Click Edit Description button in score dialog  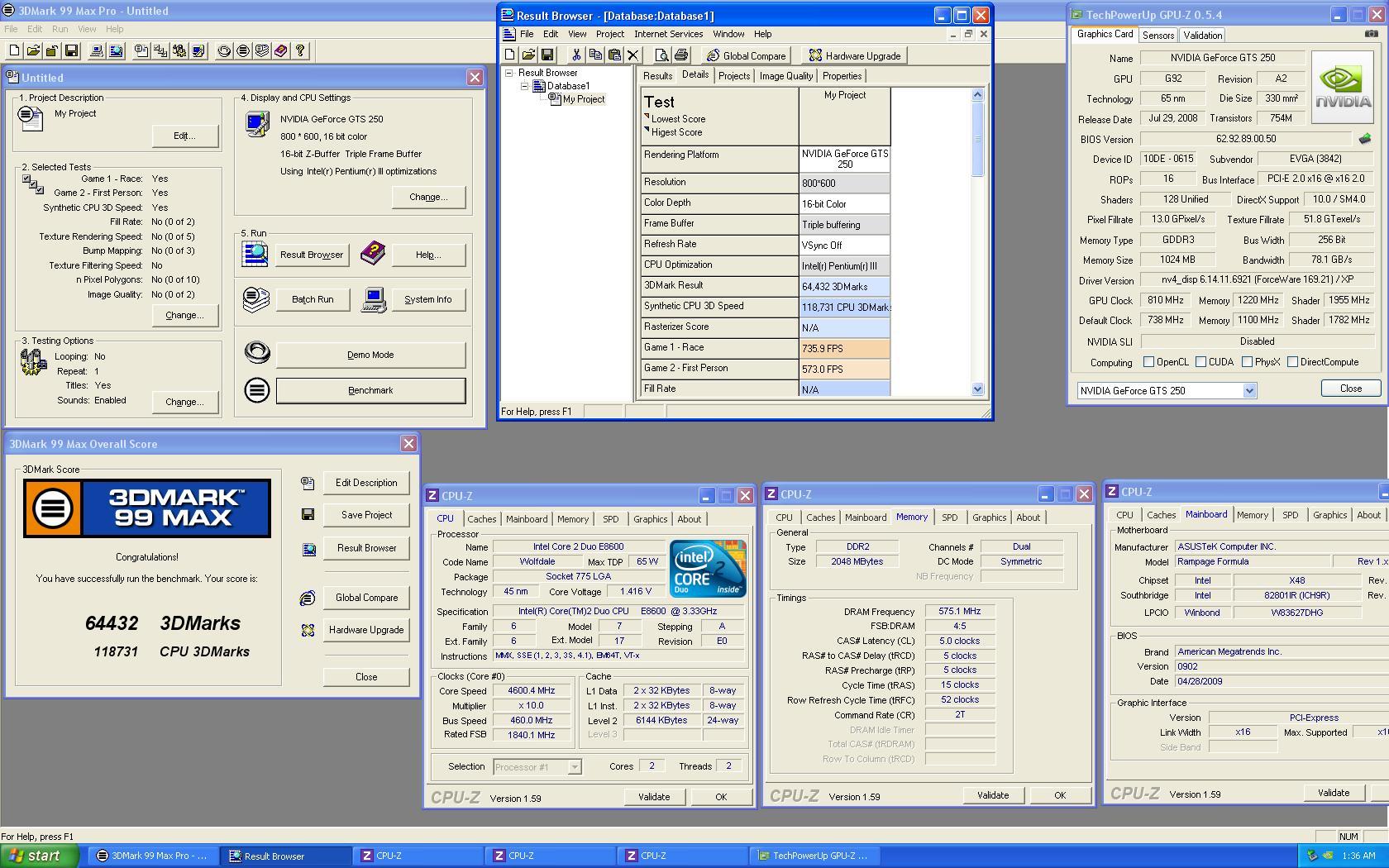pyautogui.click(x=366, y=483)
